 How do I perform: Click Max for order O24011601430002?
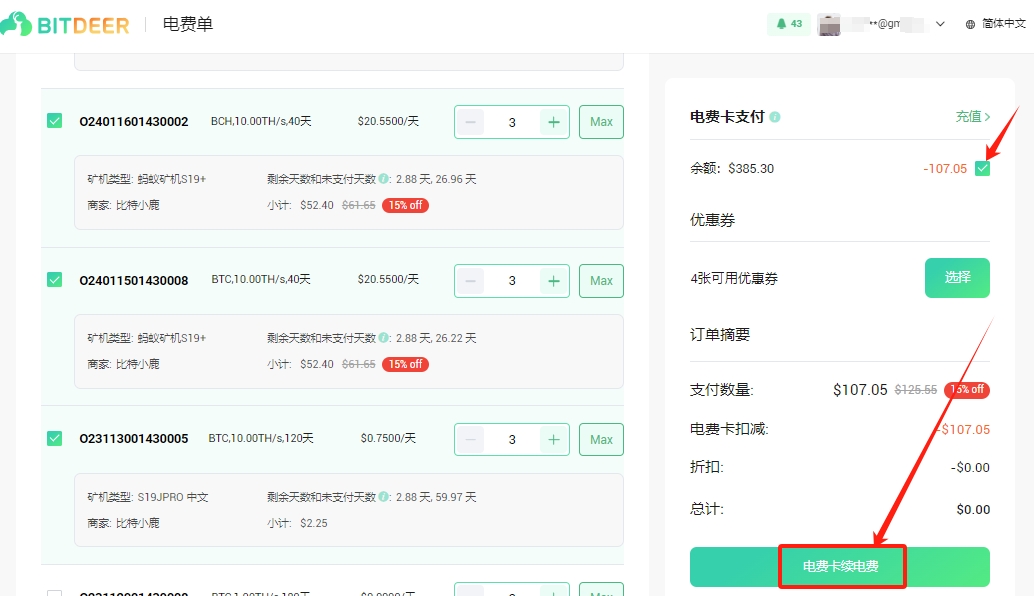click(x=601, y=122)
